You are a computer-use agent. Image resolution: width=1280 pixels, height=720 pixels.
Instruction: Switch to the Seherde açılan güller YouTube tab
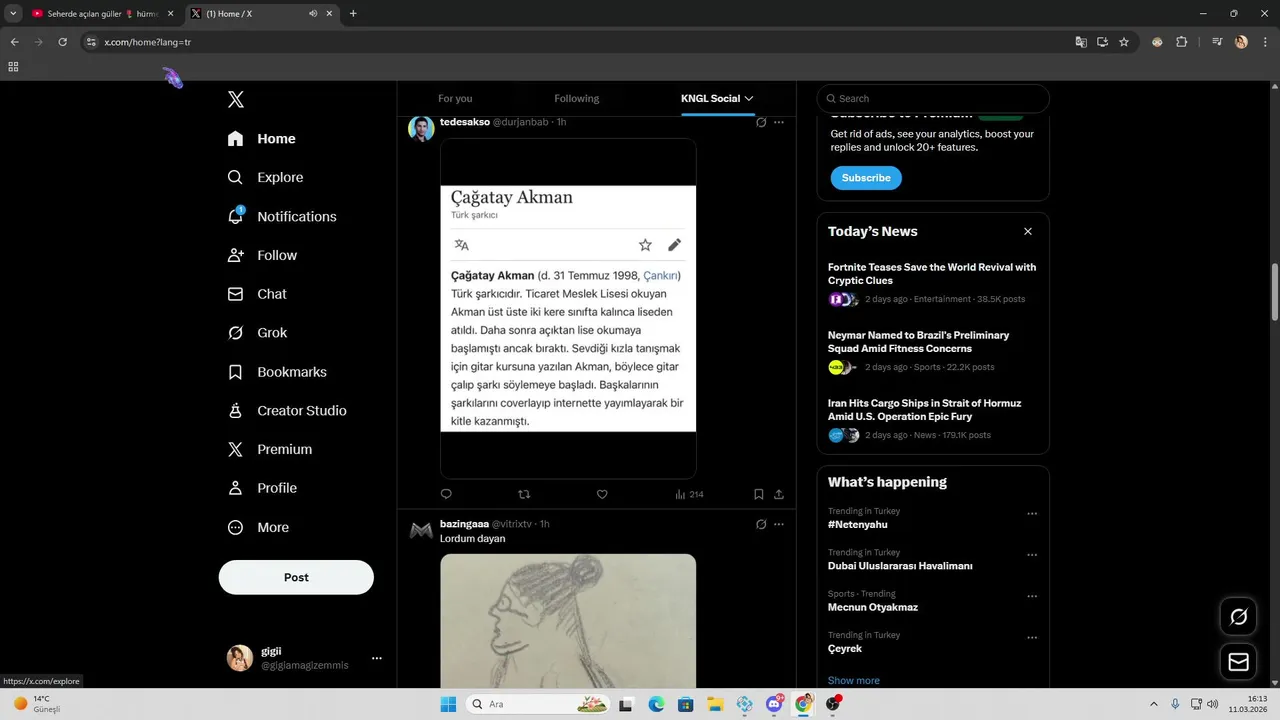[102, 14]
